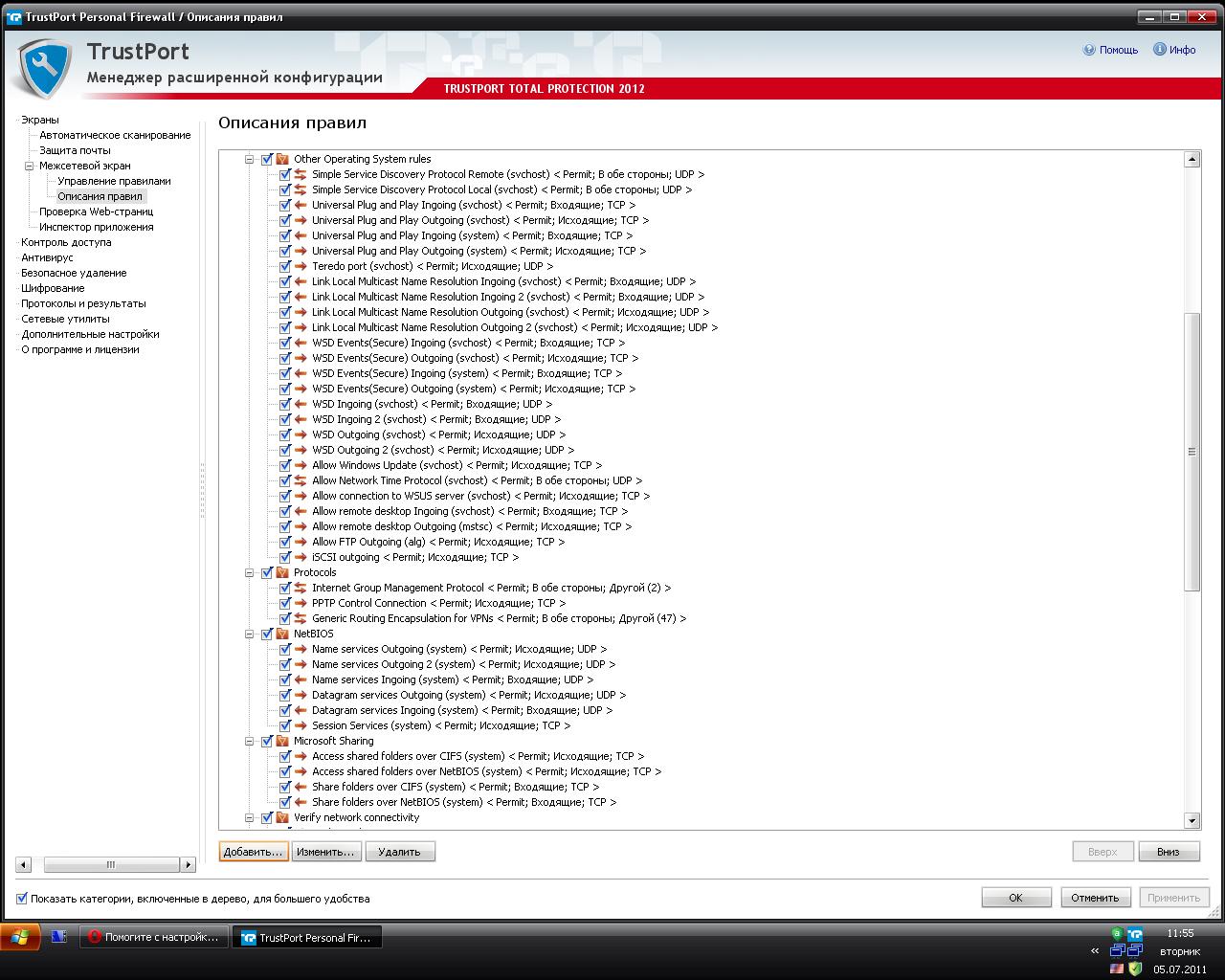
Task: Collapse the Other Operating System rules group
Action: 250,159
